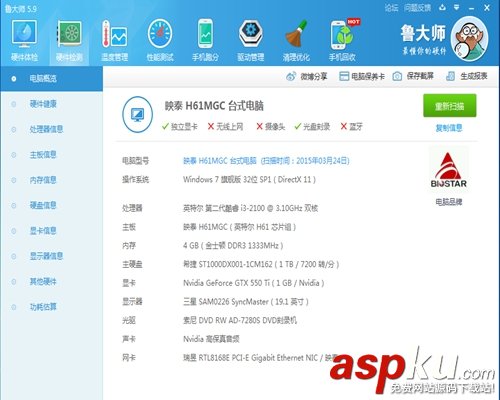Open the 论坛 forum link
This screenshot has width=500, height=400.
(391, 8)
